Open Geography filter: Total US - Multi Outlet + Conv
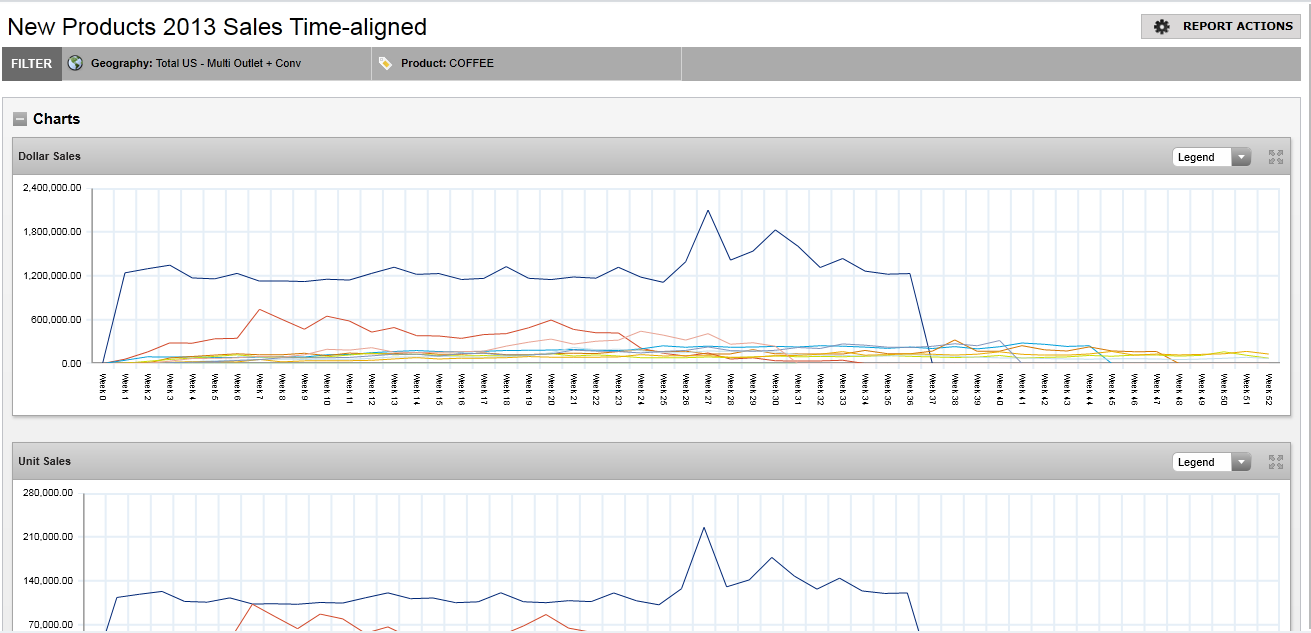Image resolution: width=1311 pixels, height=633 pixels. point(195,64)
